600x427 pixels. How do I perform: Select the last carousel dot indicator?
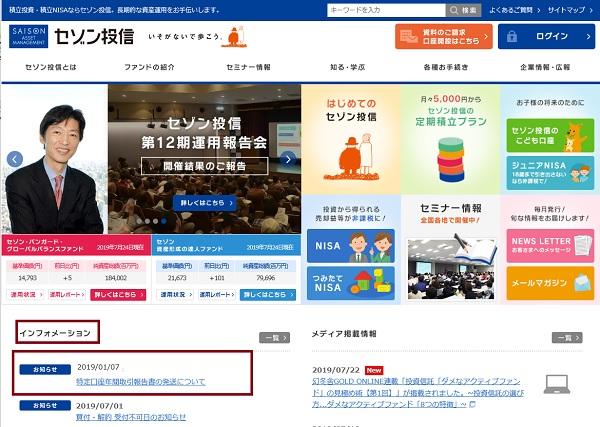pos(164,221)
